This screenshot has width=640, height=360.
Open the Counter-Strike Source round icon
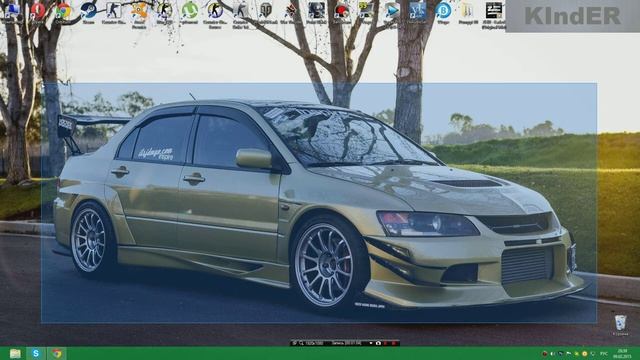pos(215,10)
